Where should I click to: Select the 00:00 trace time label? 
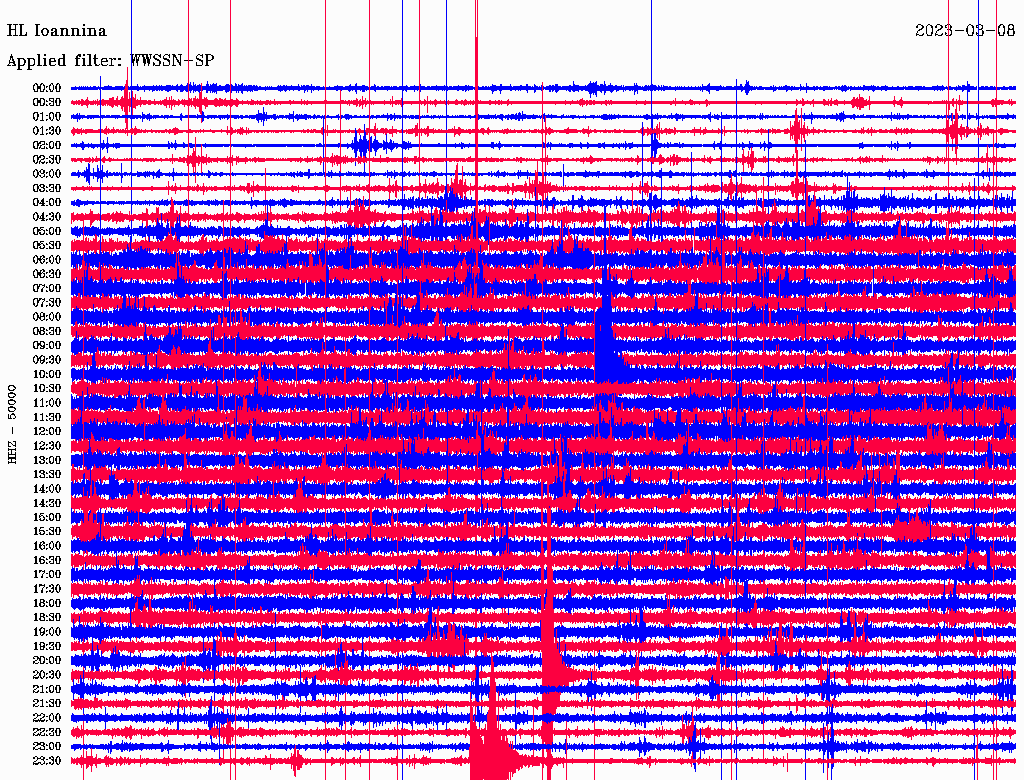click(47, 88)
